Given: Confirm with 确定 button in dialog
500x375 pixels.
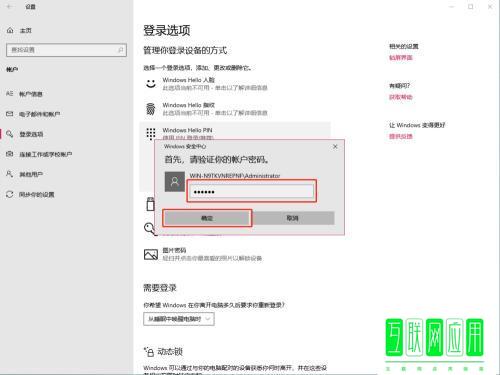Looking at the screenshot, I should pos(207,218).
